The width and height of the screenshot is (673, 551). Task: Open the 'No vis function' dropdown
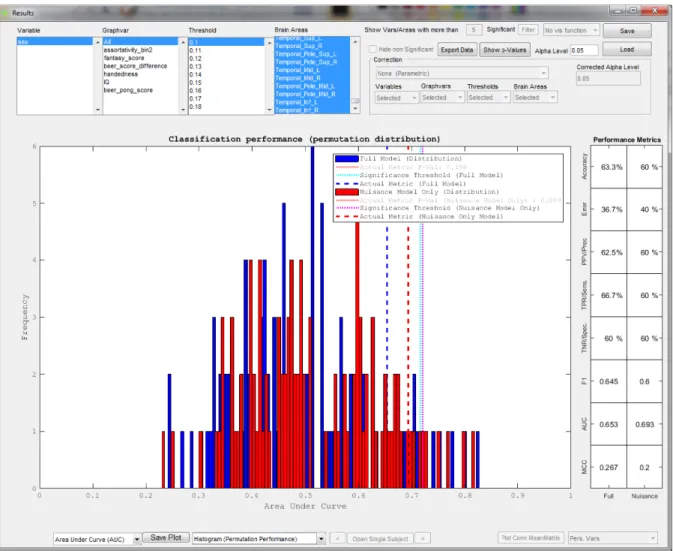[571, 30]
